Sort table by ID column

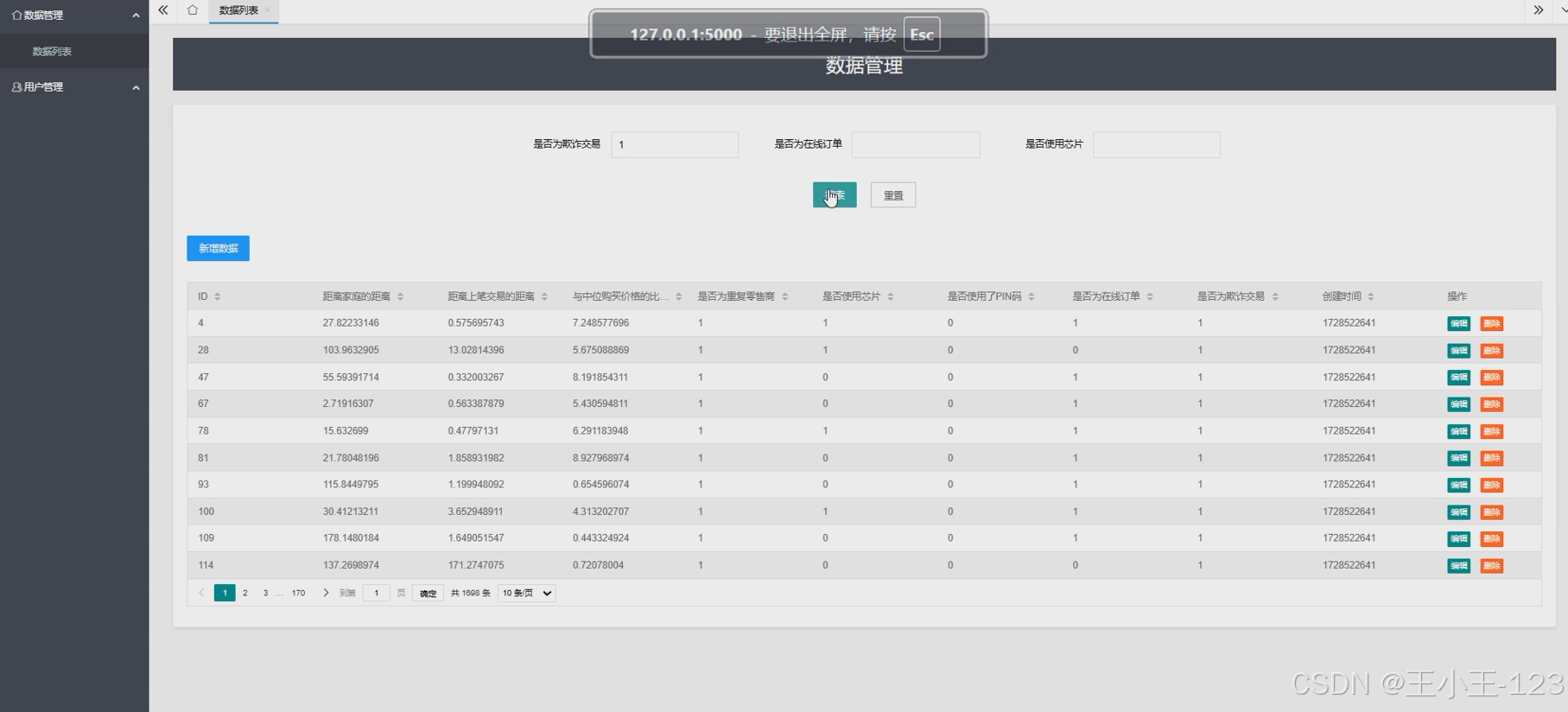(x=217, y=296)
